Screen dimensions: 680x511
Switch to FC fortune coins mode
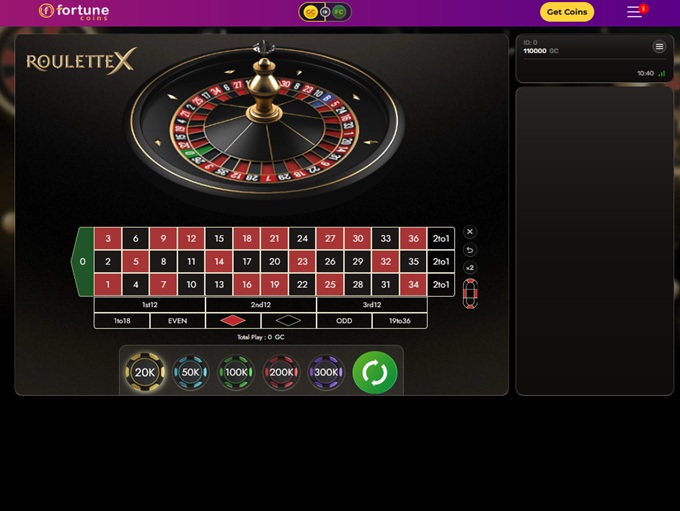(339, 12)
